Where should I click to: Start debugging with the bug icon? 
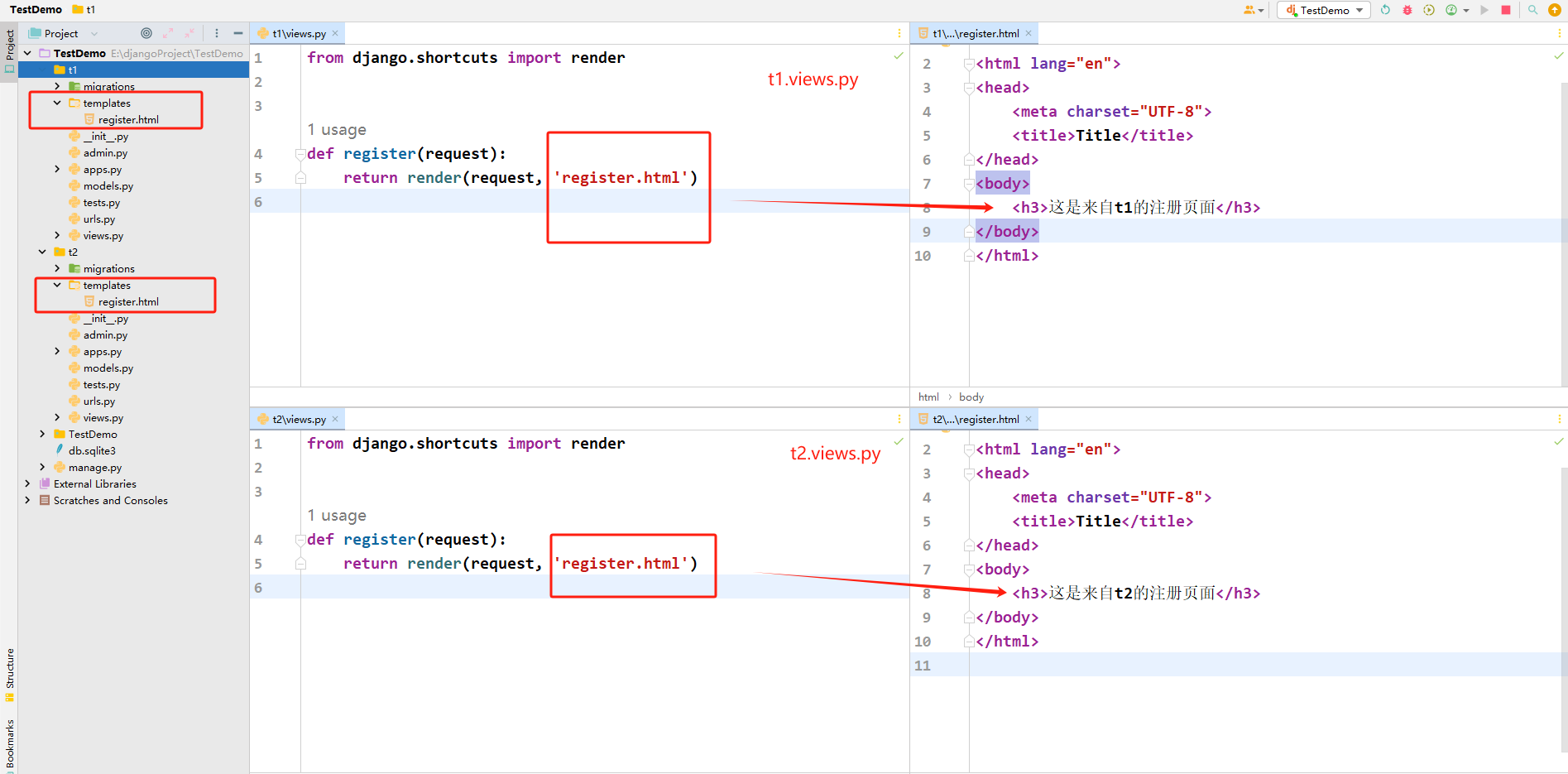(x=1407, y=10)
